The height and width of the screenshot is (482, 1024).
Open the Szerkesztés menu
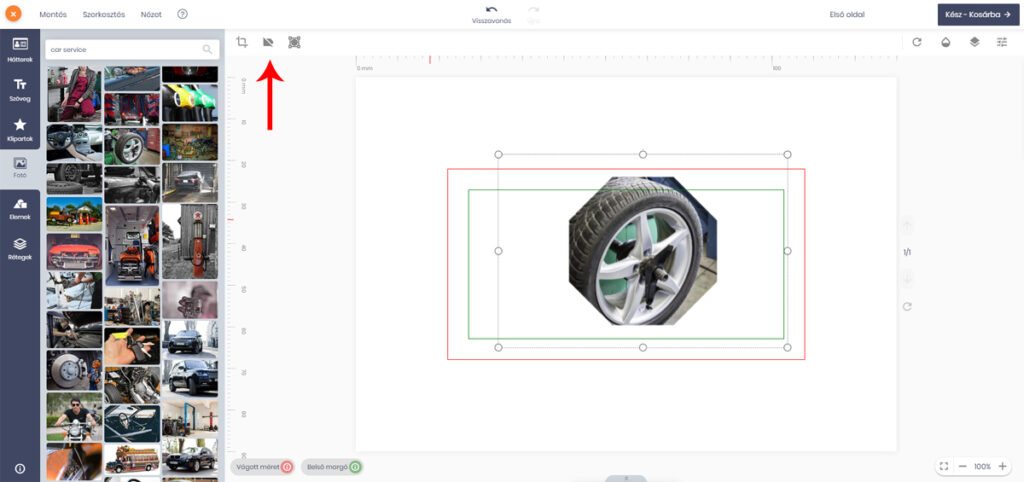tap(103, 14)
